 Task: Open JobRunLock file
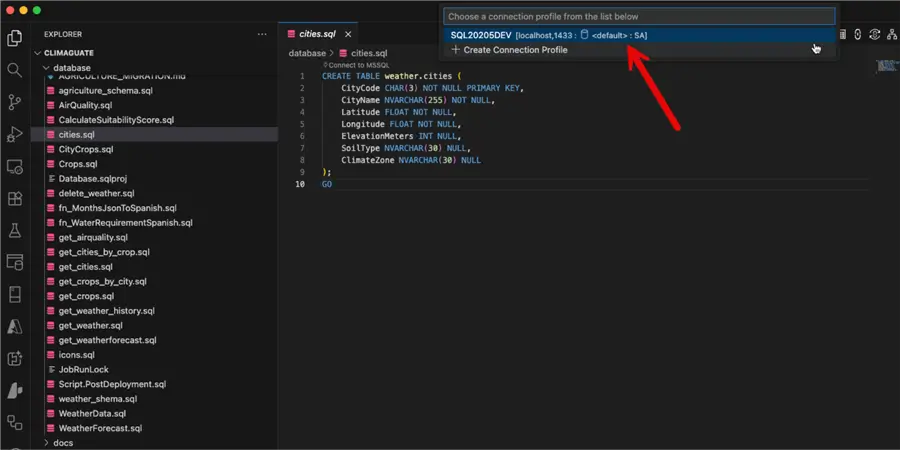(x=83, y=370)
